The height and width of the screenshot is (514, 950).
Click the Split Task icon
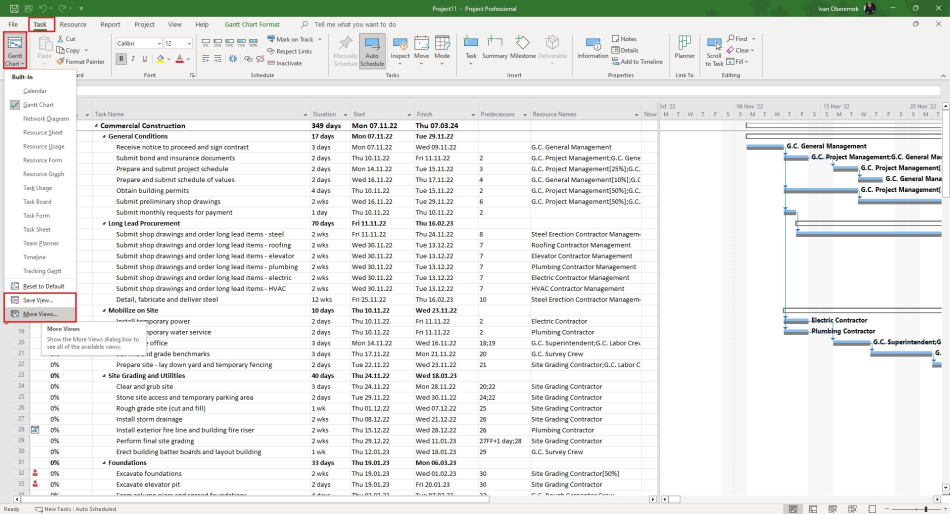(233, 59)
